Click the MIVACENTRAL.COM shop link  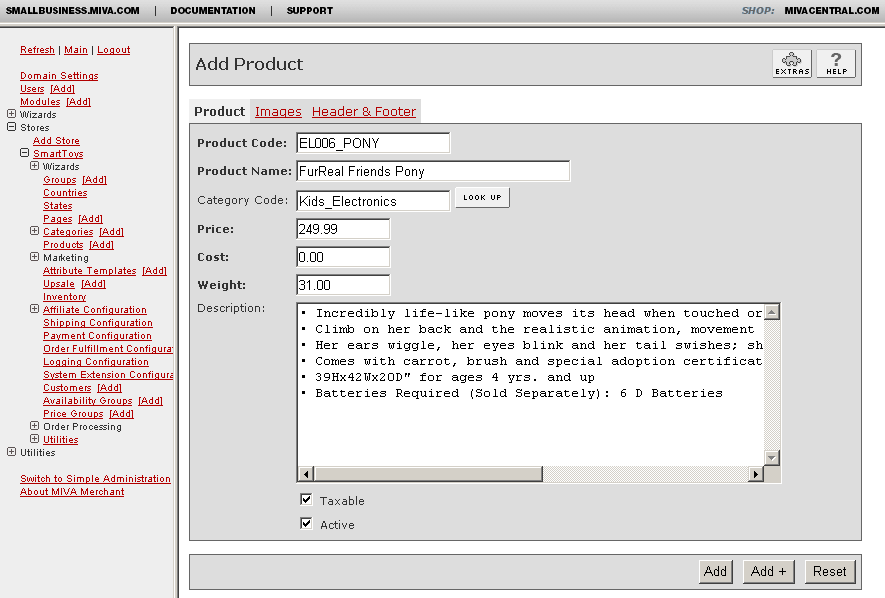click(x=831, y=11)
